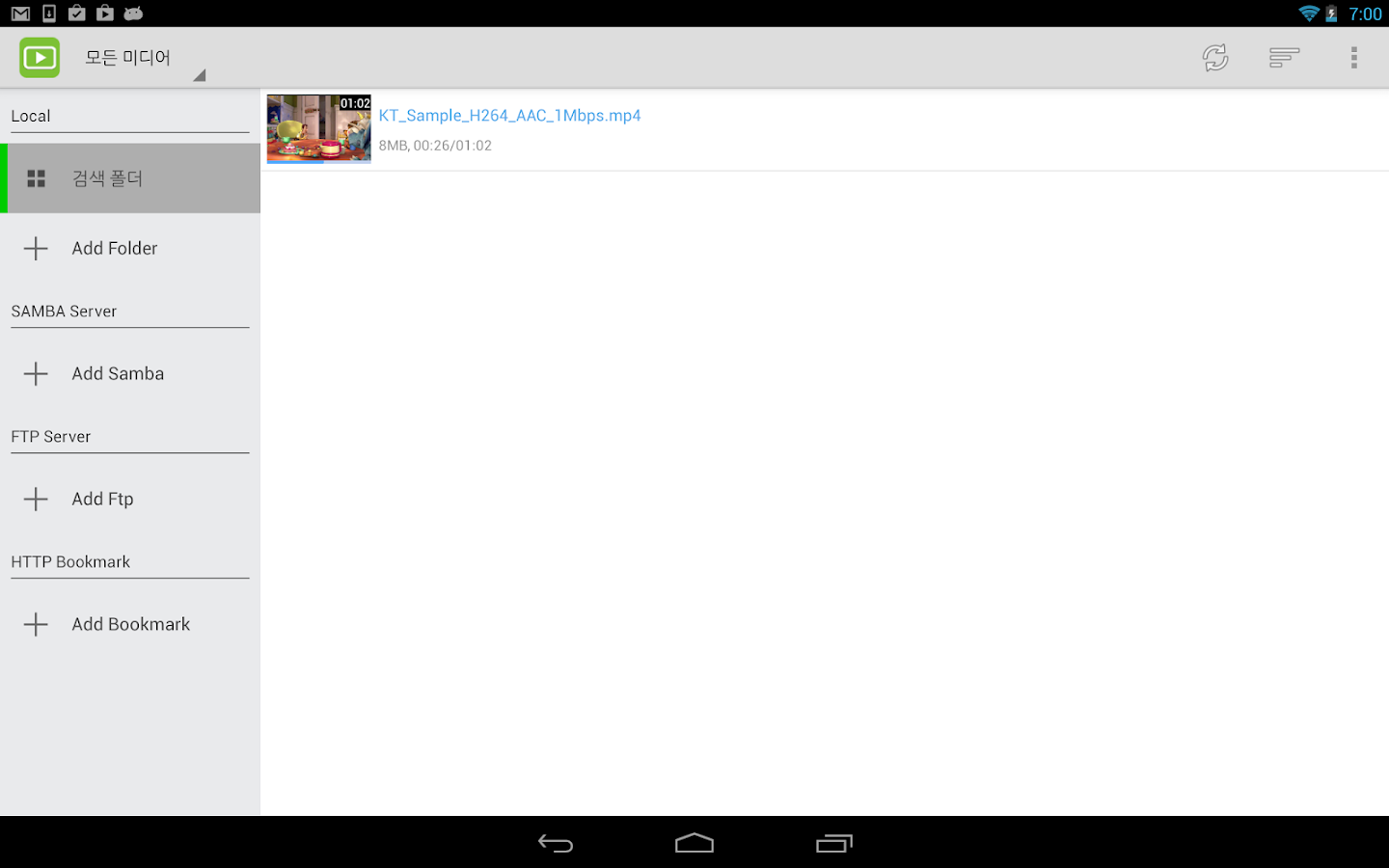Screen dimensions: 1389x868
Task: Click the plus icon beside Add Samba
Action: [x=36, y=373]
